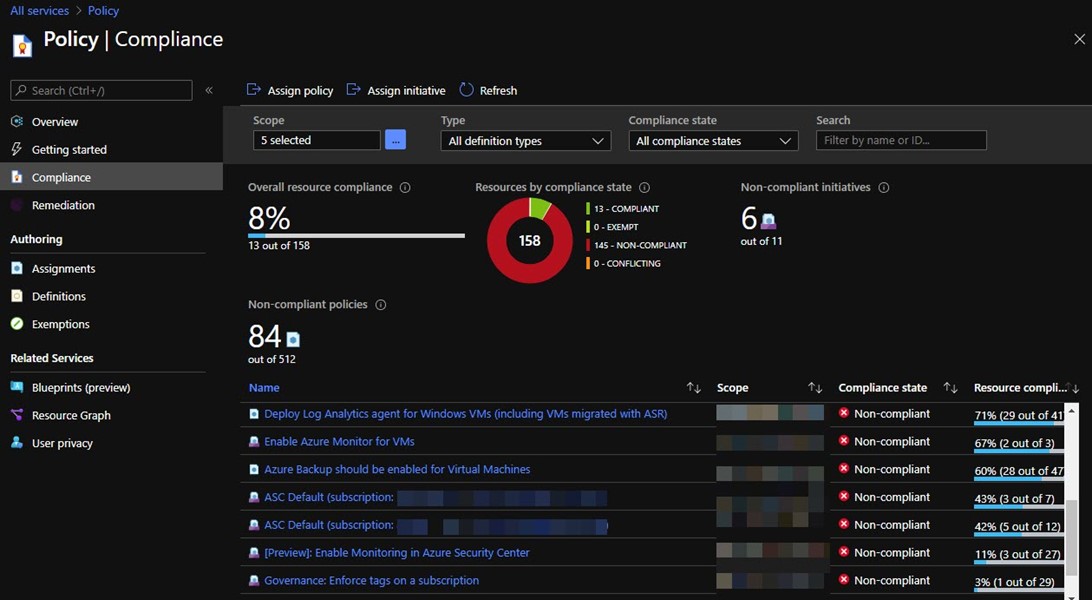Open the Type definition dropdown
This screenshot has height=600, width=1092.
point(525,141)
